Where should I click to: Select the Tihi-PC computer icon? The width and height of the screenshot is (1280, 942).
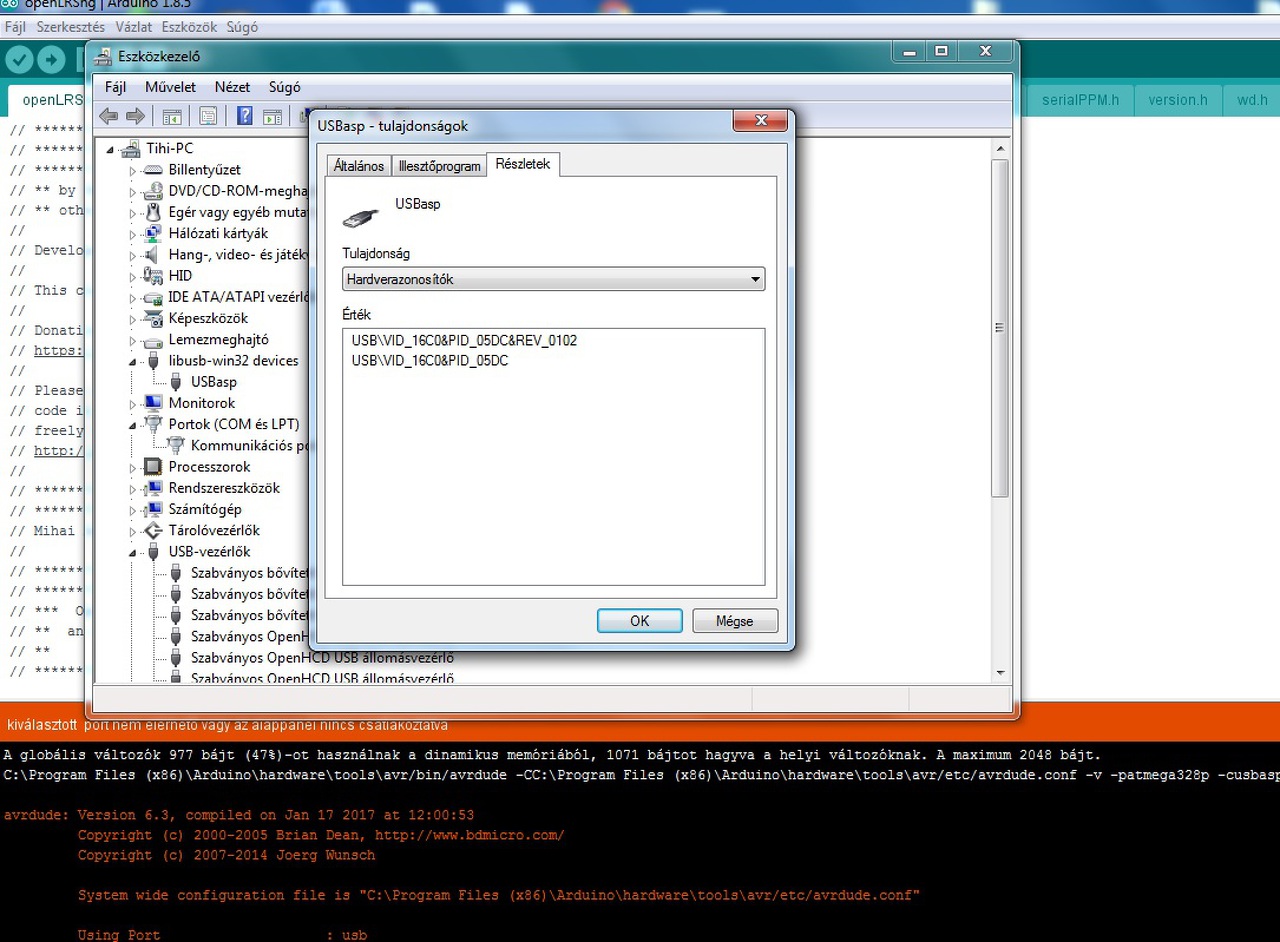[x=130, y=149]
